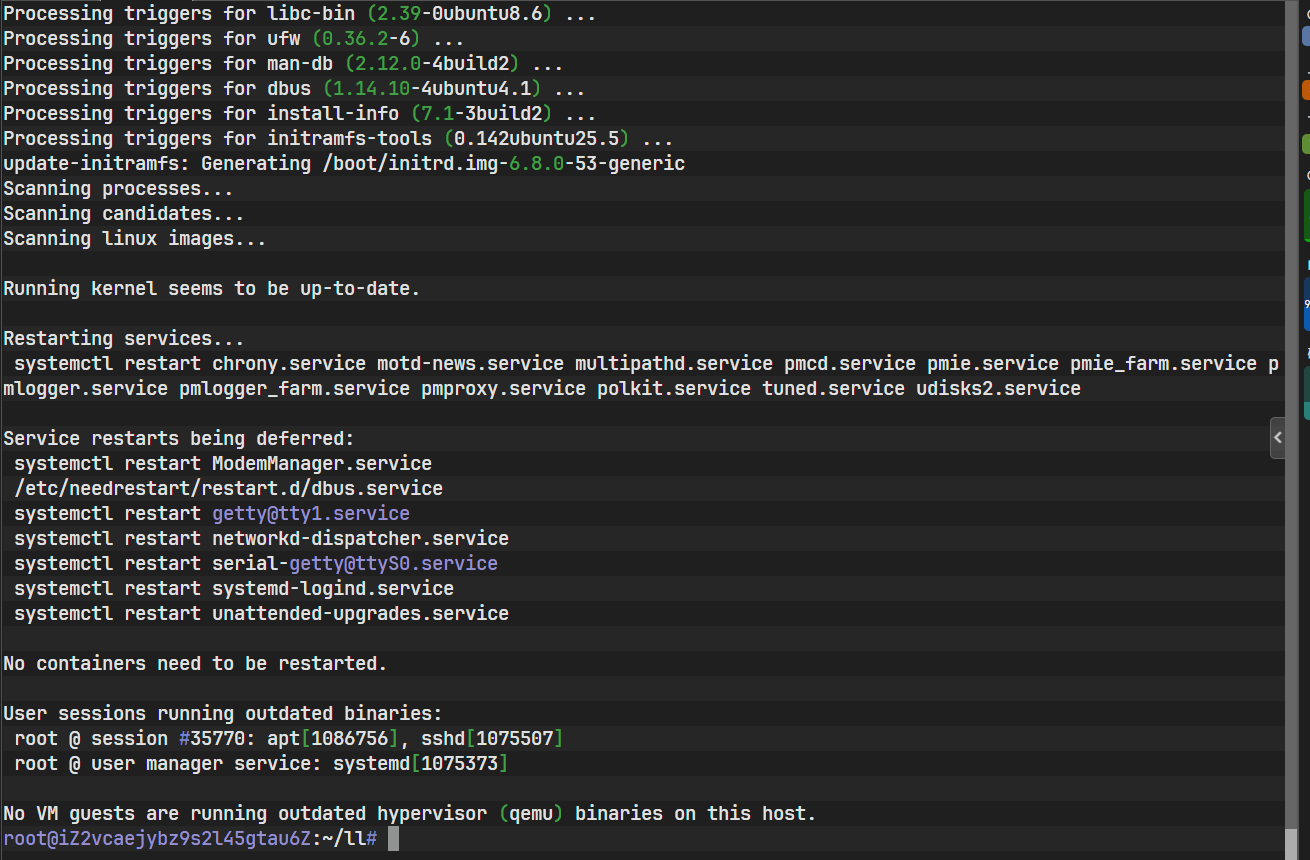
Task: Click the 'Service restarts being deferred:' heading
Action: [179, 439]
